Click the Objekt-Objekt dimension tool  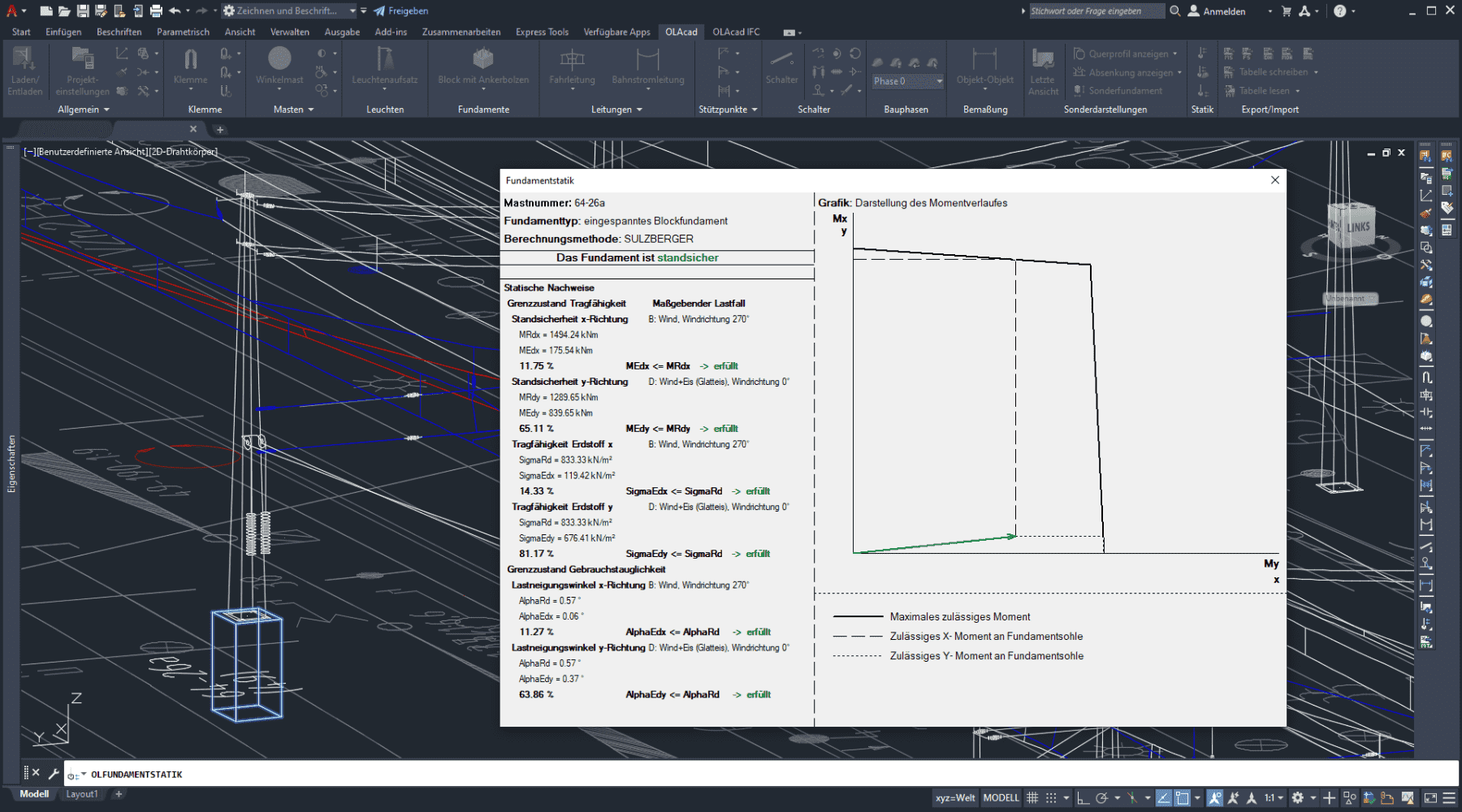tap(984, 65)
